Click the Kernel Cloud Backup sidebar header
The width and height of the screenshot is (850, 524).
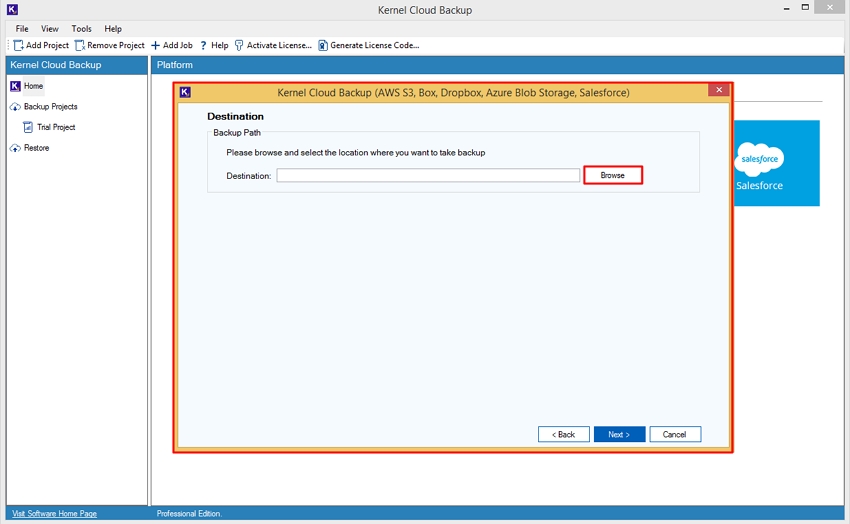coord(76,65)
